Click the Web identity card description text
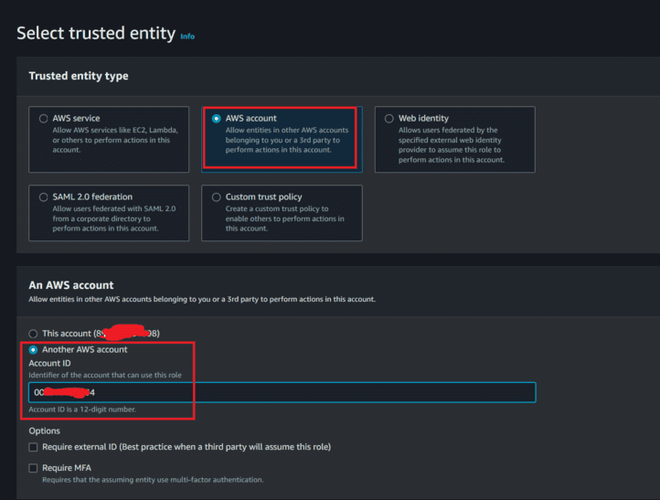Screen dimensions: 660x500 451,144
